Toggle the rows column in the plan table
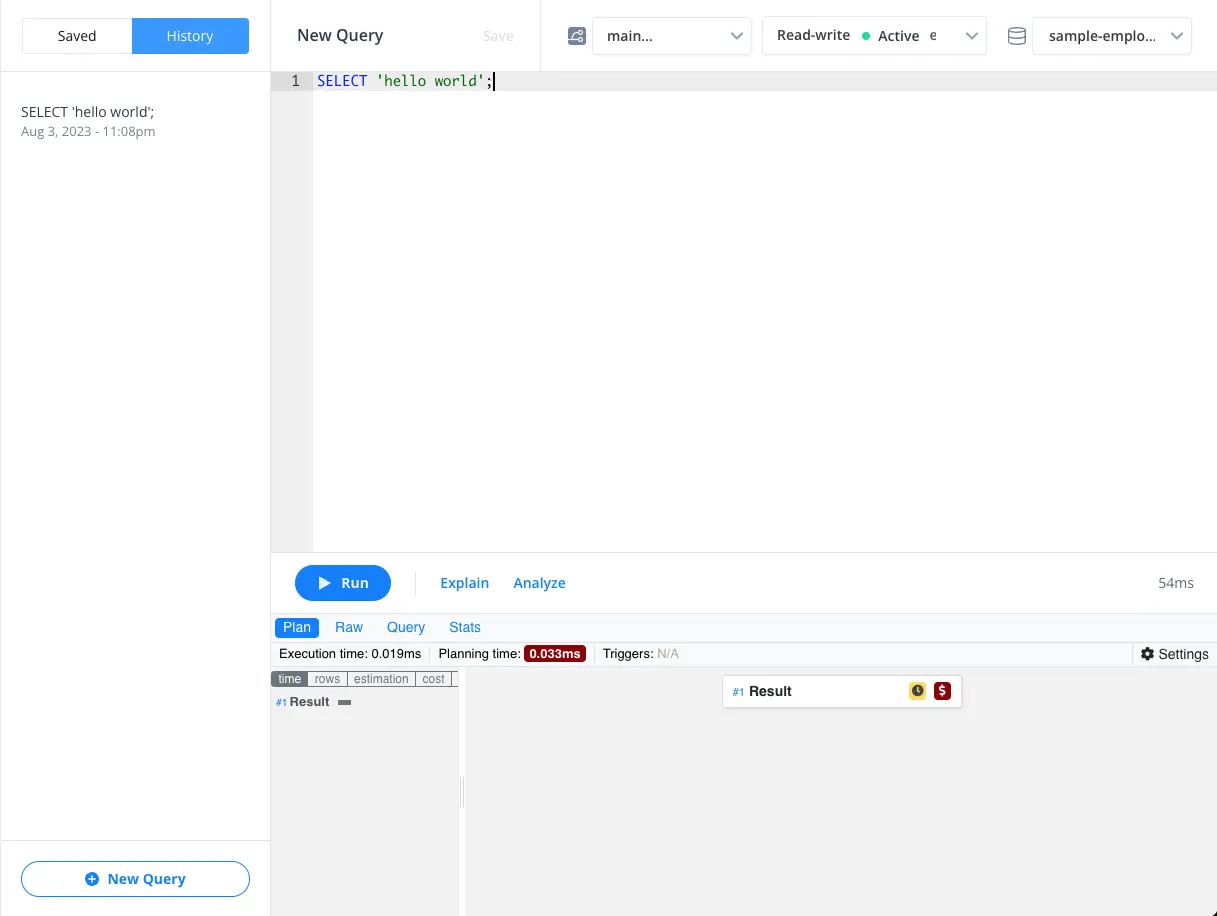The image size is (1217, 916). (x=327, y=679)
